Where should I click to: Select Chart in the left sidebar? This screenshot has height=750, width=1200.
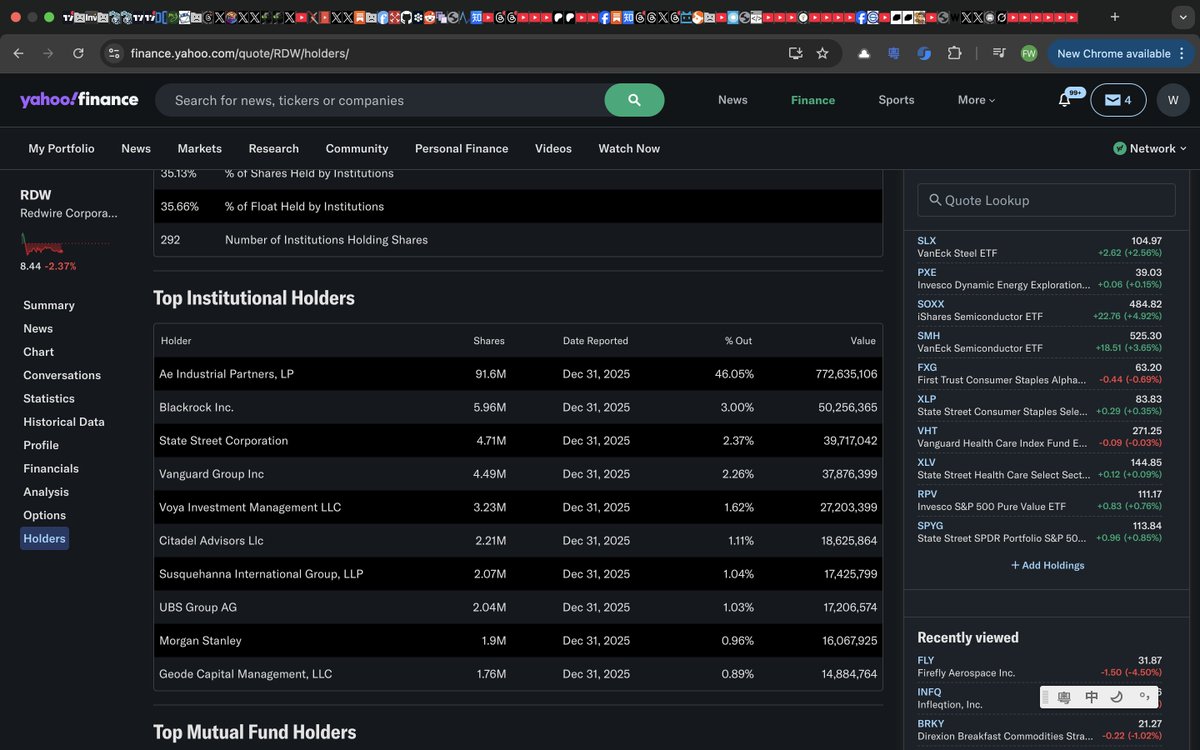pyautogui.click(x=39, y=352)
